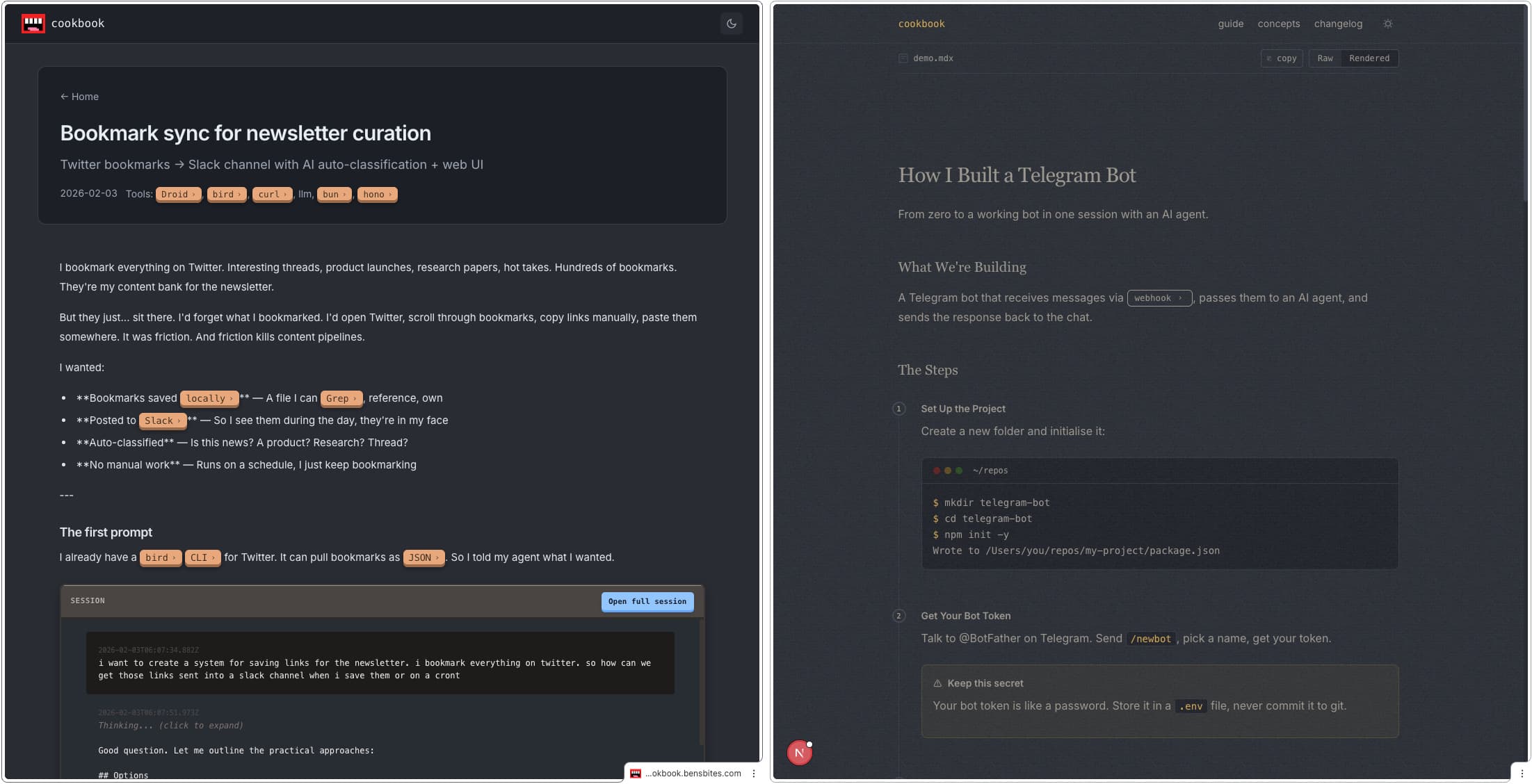Switch to Raw view
This screenshot has width=1532, height=784.
pos(1325,58)
